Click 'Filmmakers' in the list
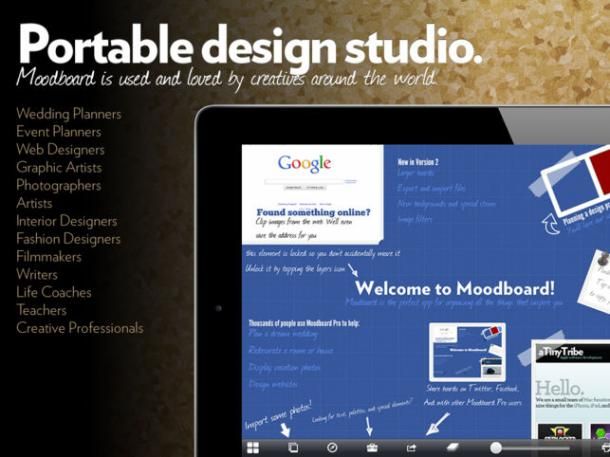 click(x=49, y=257)
